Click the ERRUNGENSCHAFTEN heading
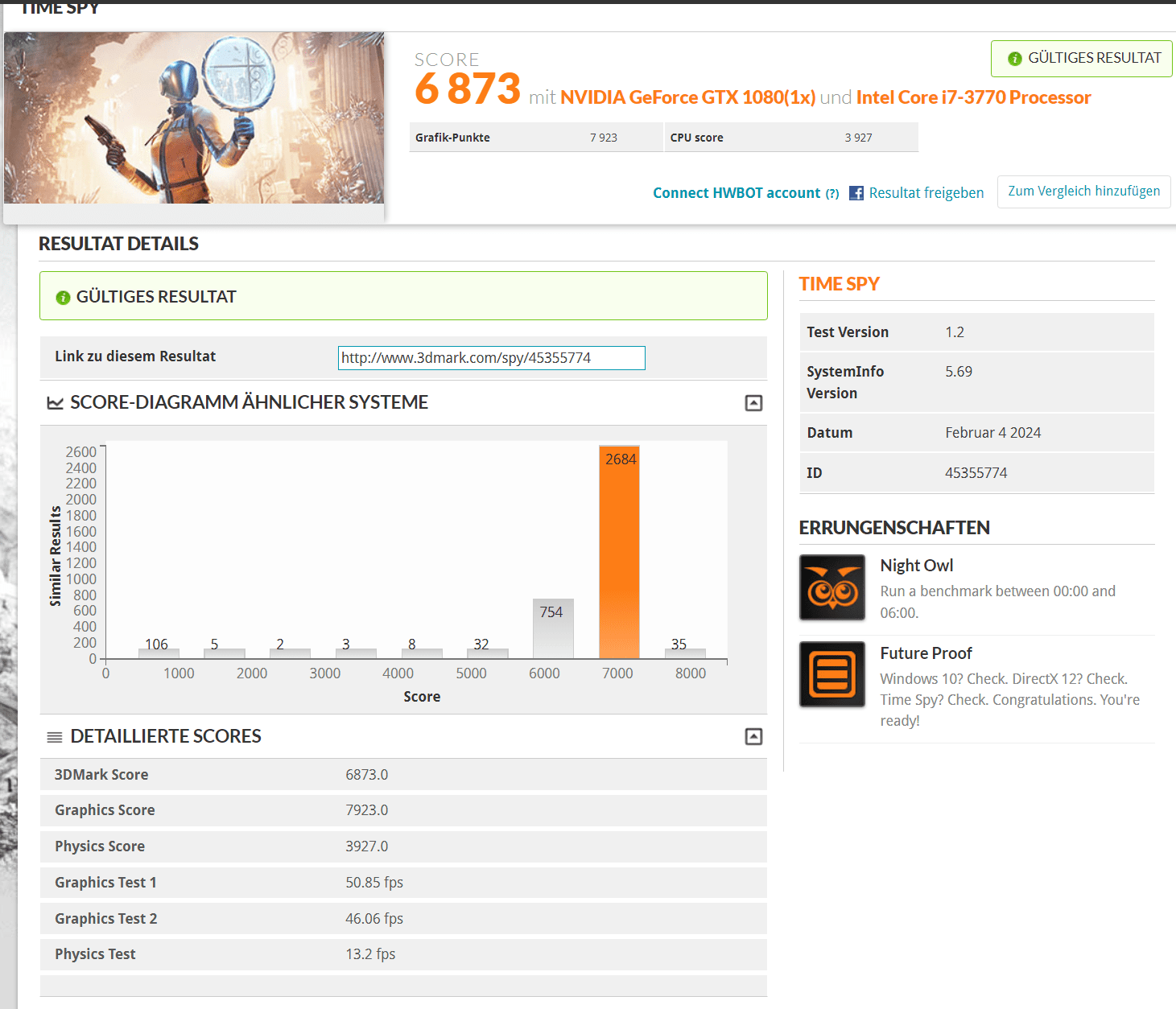Image resolution: width=1176 pixels, height=1009 pixels. pos(894,528)
